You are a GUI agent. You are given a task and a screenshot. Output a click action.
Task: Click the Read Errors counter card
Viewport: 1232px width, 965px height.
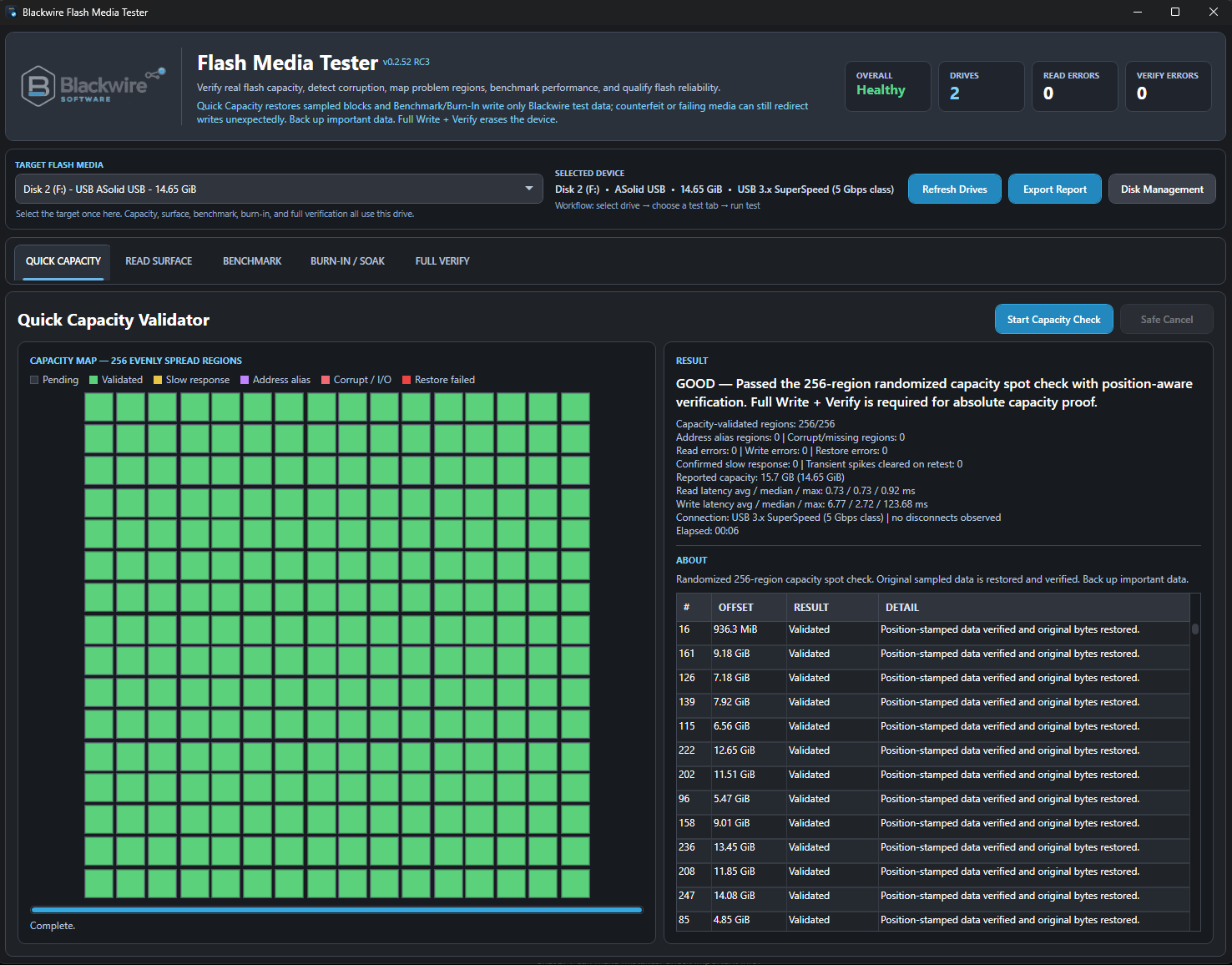click(x=1075, y=86)
